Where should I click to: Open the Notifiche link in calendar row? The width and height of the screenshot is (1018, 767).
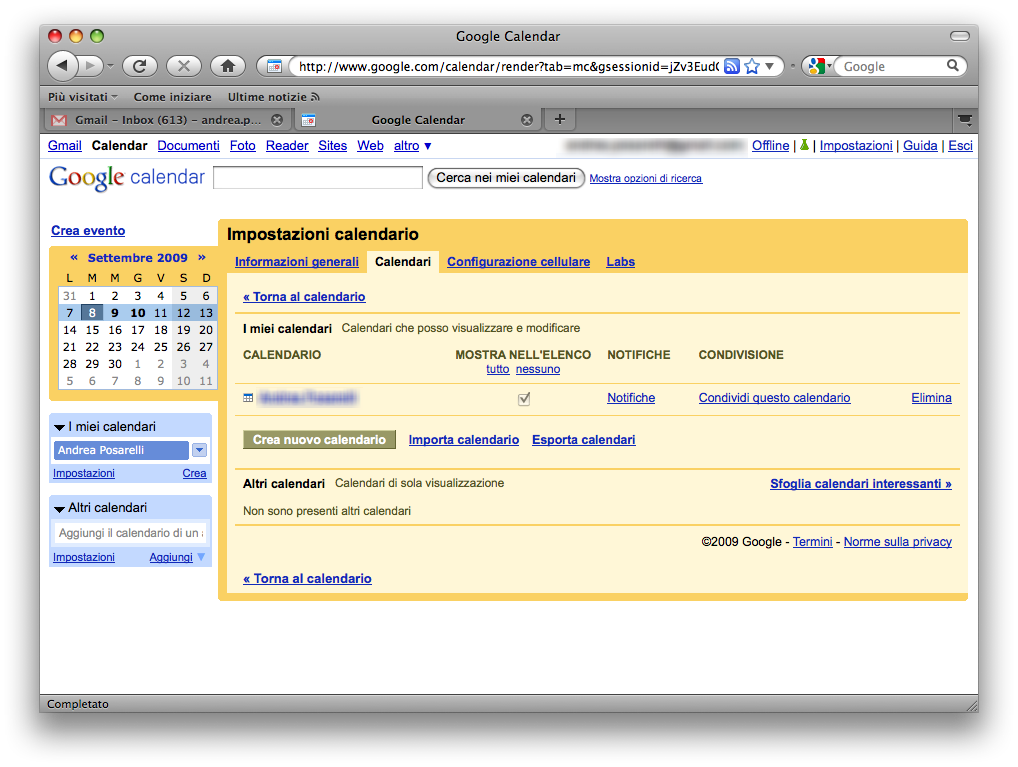[x=631, y=398]
